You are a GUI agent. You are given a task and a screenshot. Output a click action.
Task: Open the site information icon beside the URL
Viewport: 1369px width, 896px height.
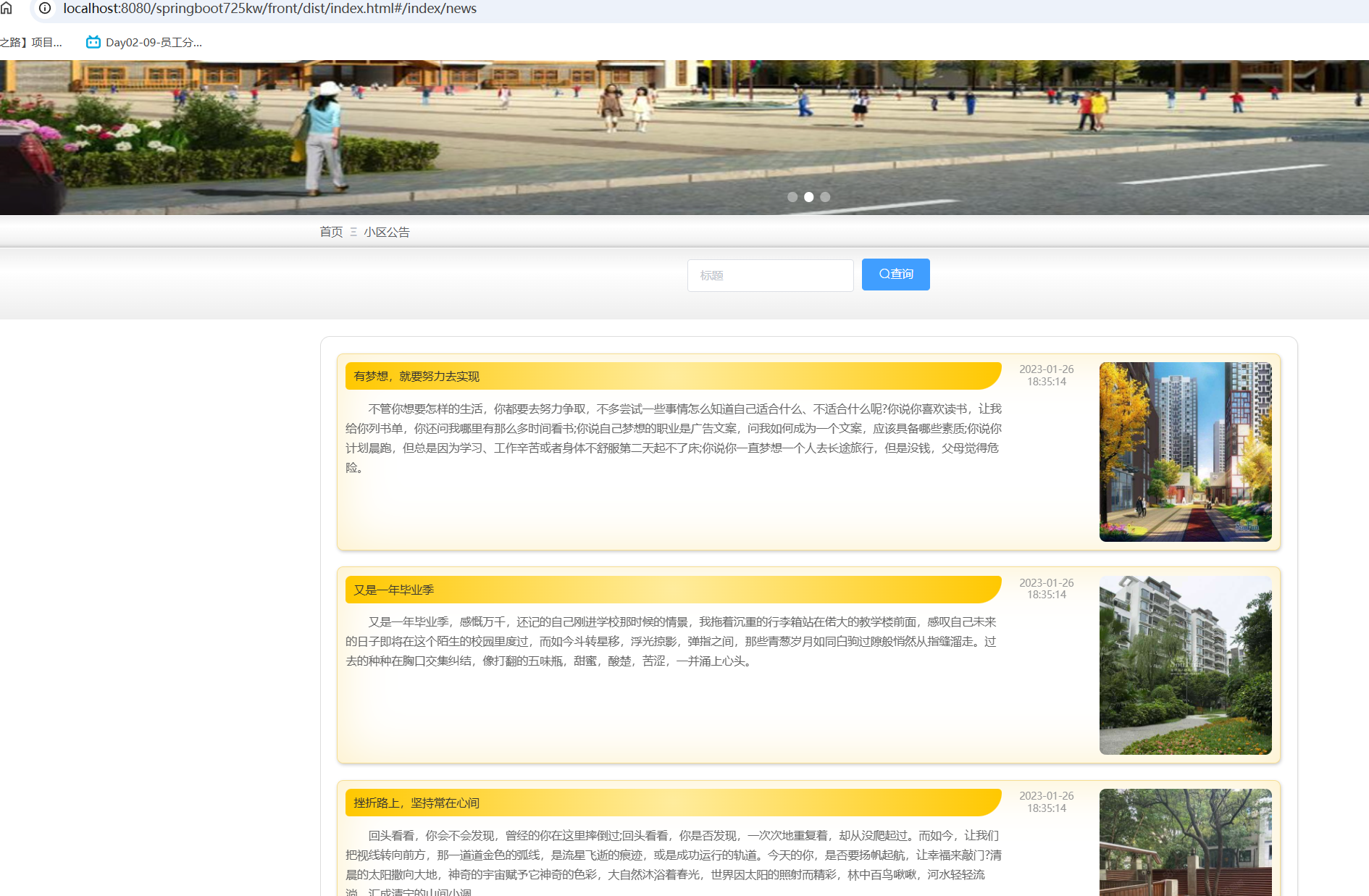click(45, 8)
